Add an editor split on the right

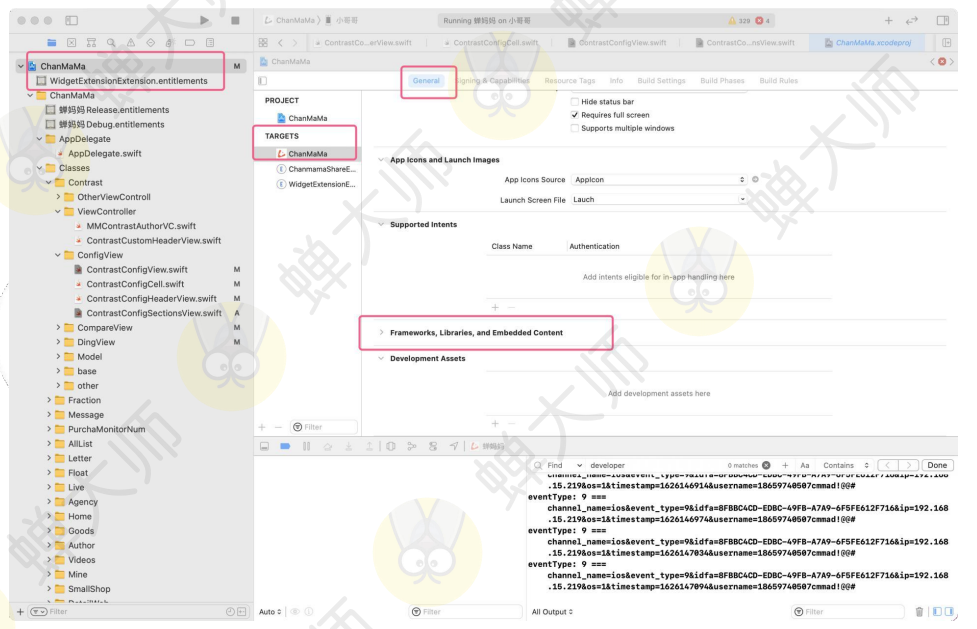[946, 43]
